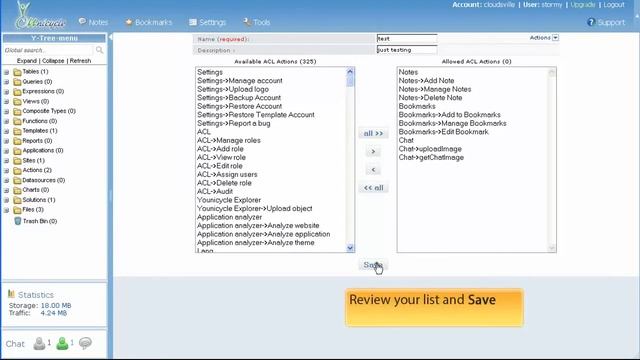Click the Files folder icon

point(17,210)
